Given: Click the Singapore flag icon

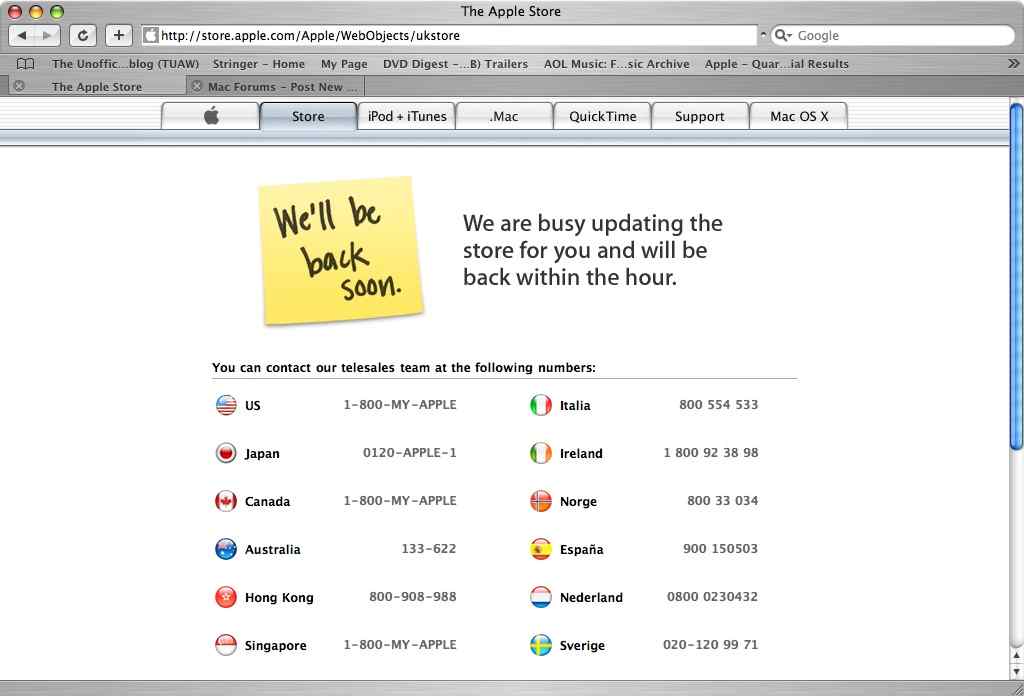Looking at the screenshot, I should [226, 645].
